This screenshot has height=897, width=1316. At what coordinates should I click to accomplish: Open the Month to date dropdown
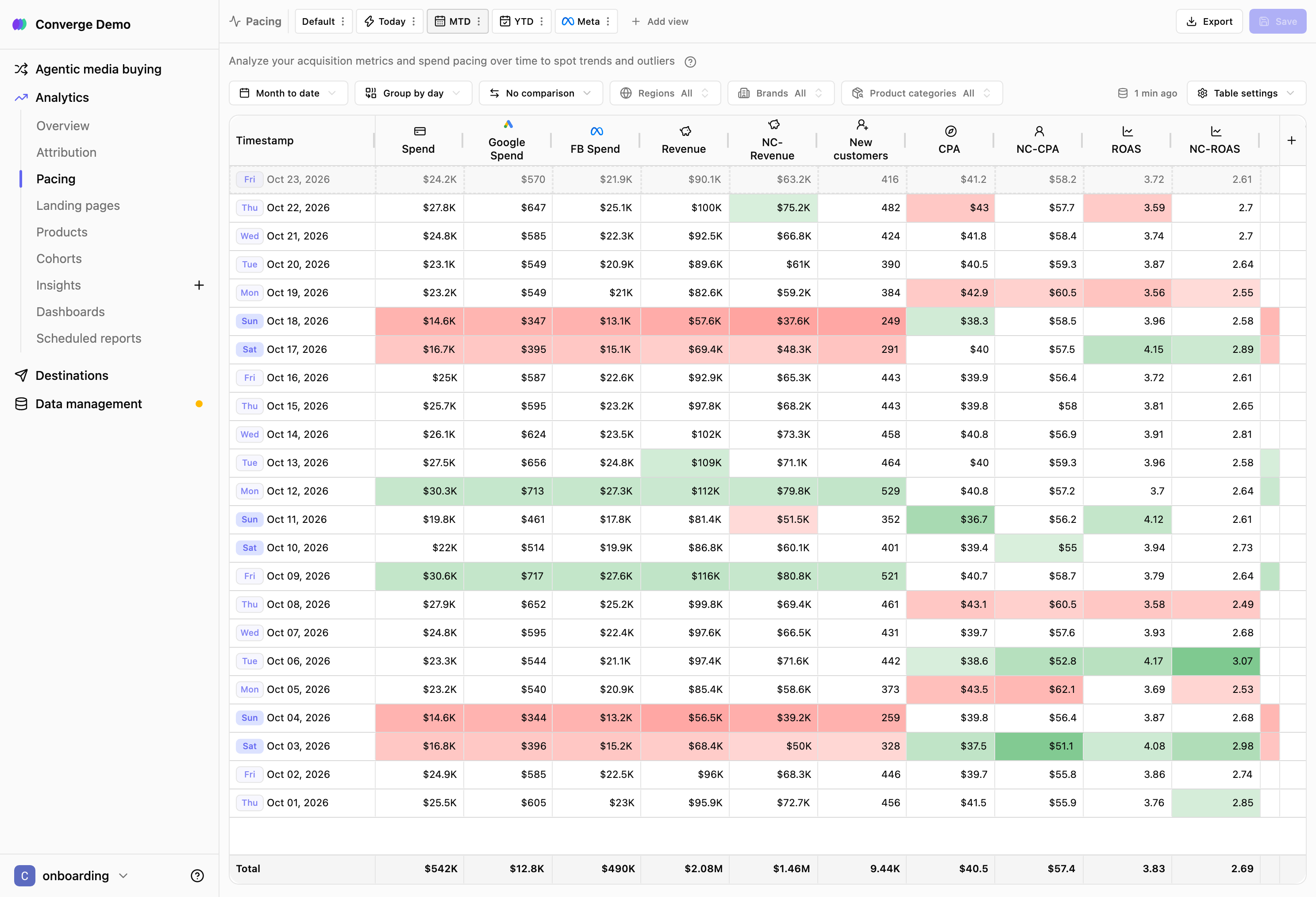coord(288,93)
